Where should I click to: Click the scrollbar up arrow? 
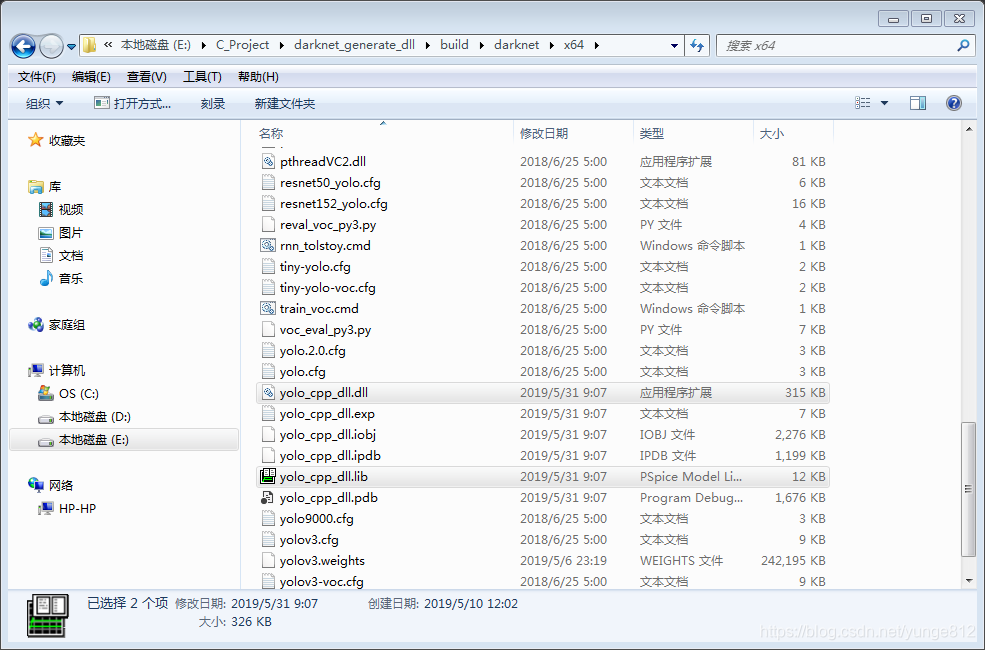(x=968, y=129)
